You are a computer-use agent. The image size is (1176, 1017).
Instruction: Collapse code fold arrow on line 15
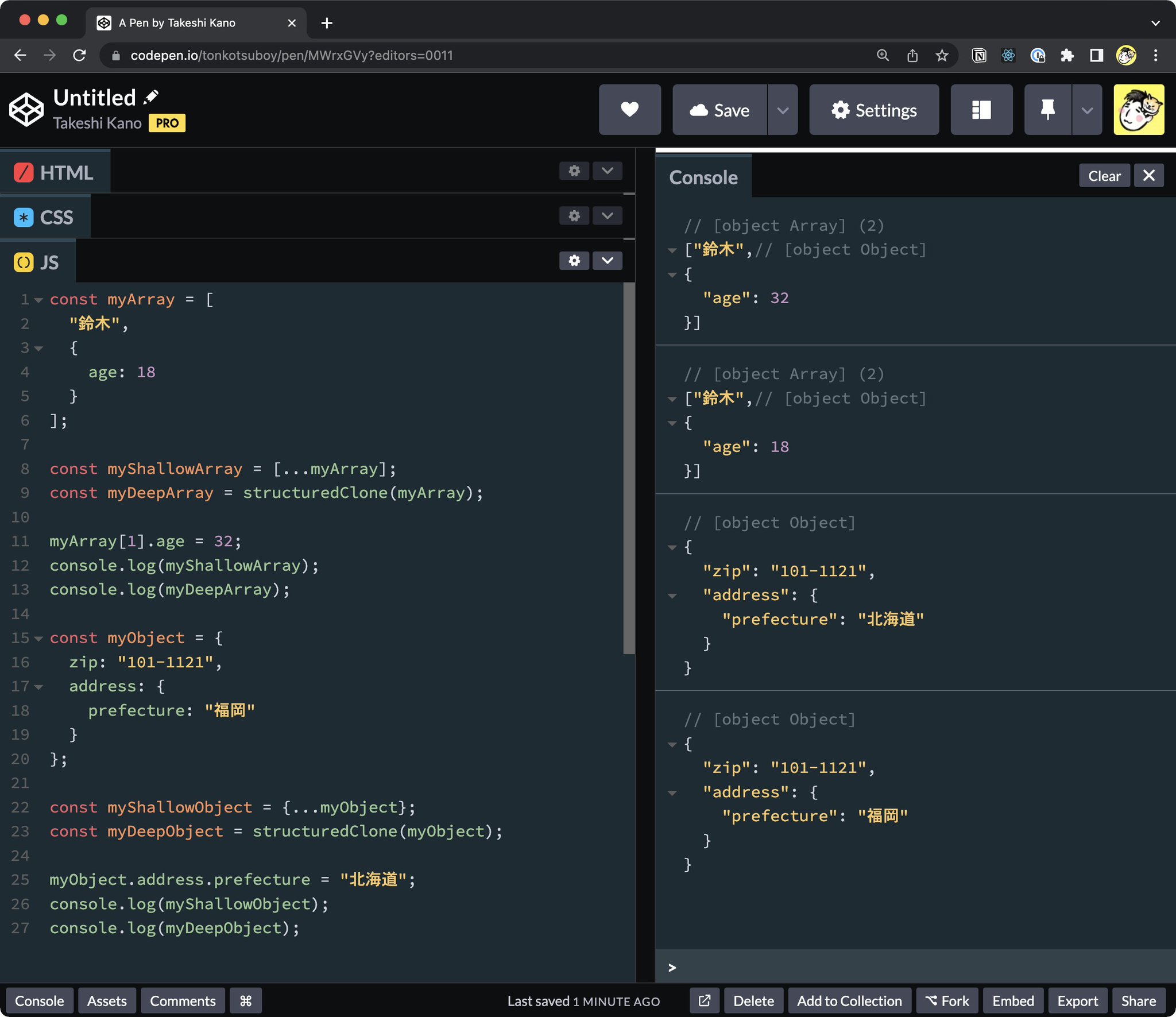[x=38, y=639]
